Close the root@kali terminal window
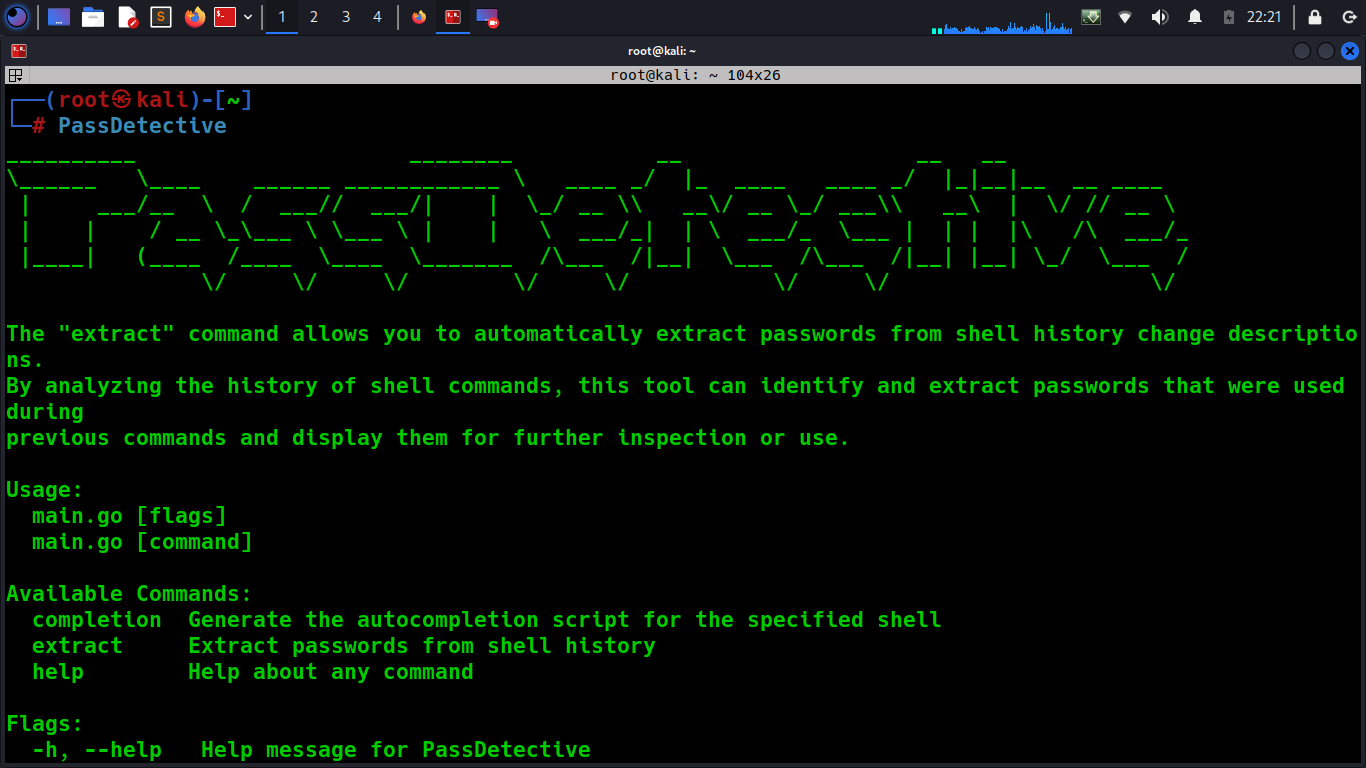Viewport: 1366px width, 768px height. click(x=1349, y=51)
